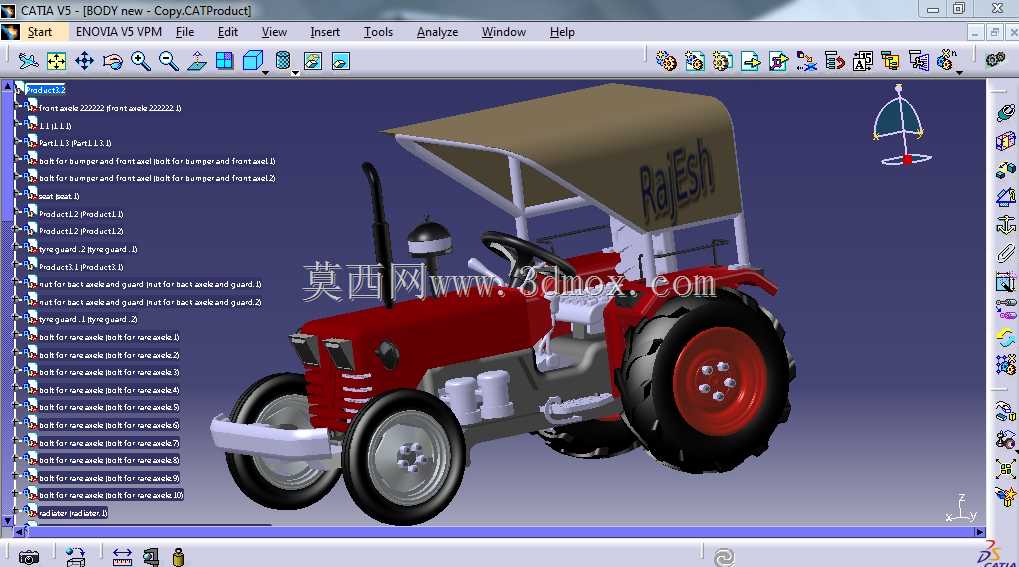Choose the Normal View icon

[197, 61]
